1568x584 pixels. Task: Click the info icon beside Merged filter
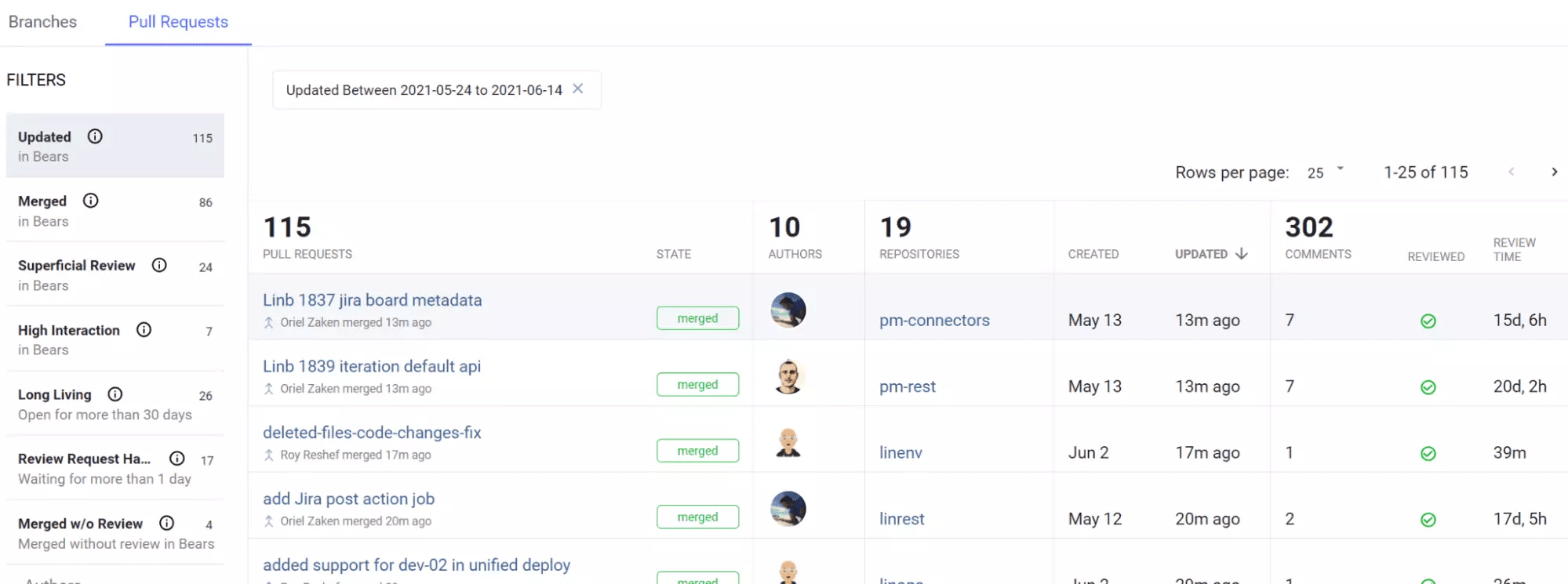(x=91, y=201)
